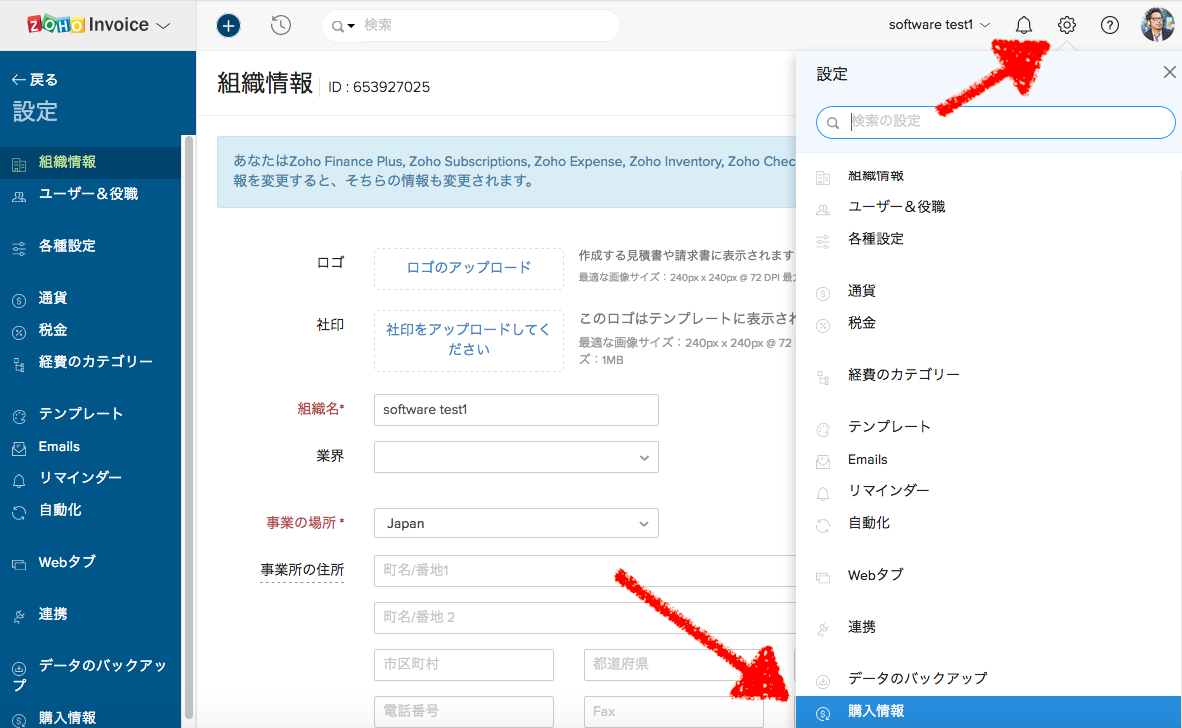Click the user profile avatar
Viewport: 1182px width, 728px height.
[x=1157, y=25]
